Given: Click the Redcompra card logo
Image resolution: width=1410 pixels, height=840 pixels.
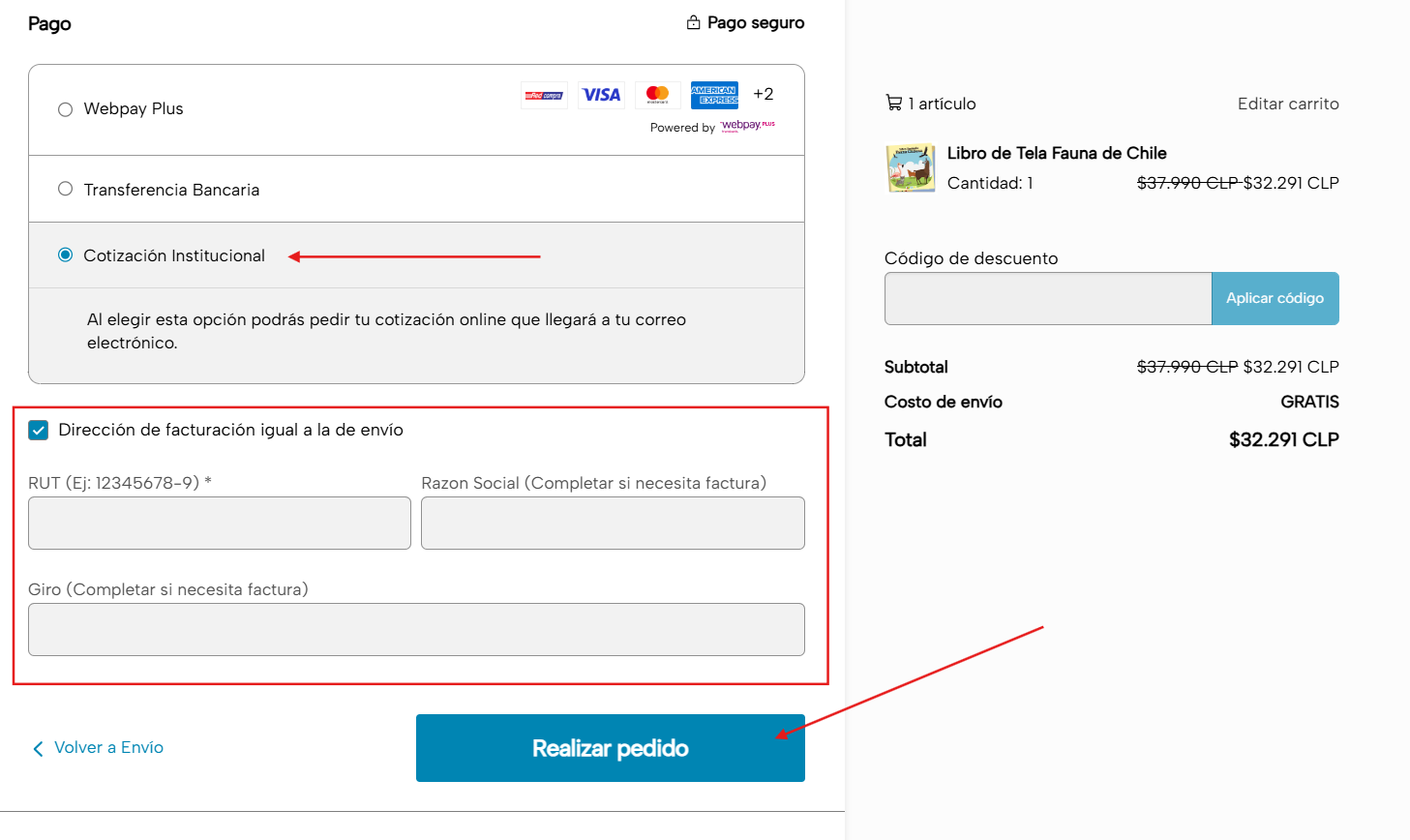Looking at the screenshot, I should pyautogui.click(x=544, y=95).
